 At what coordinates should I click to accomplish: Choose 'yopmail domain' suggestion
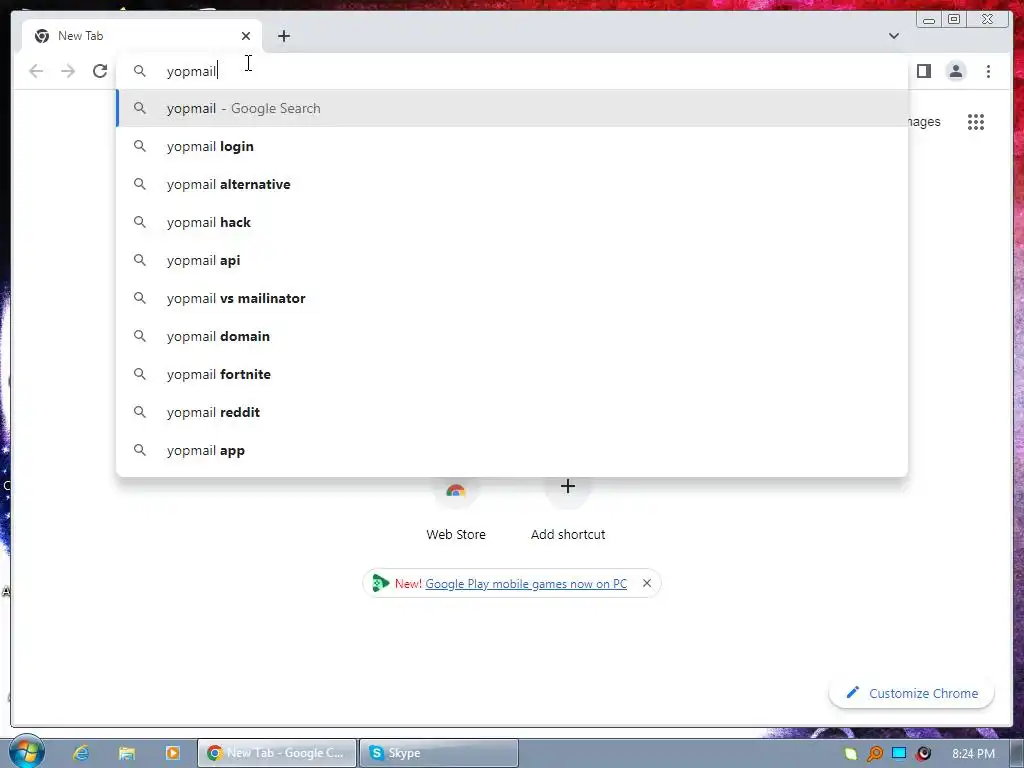511,336
